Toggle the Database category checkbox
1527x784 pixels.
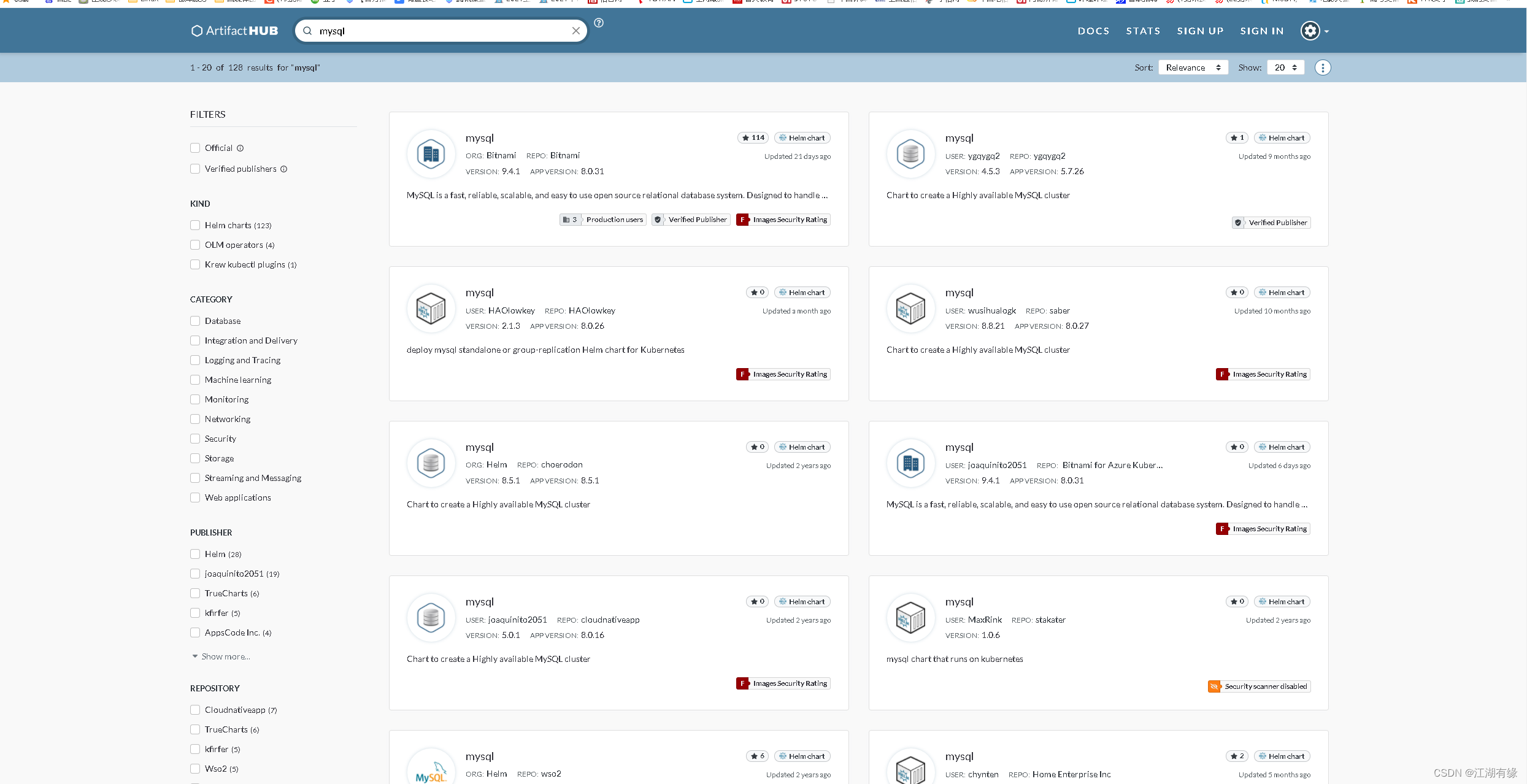[x=195, y=321]
